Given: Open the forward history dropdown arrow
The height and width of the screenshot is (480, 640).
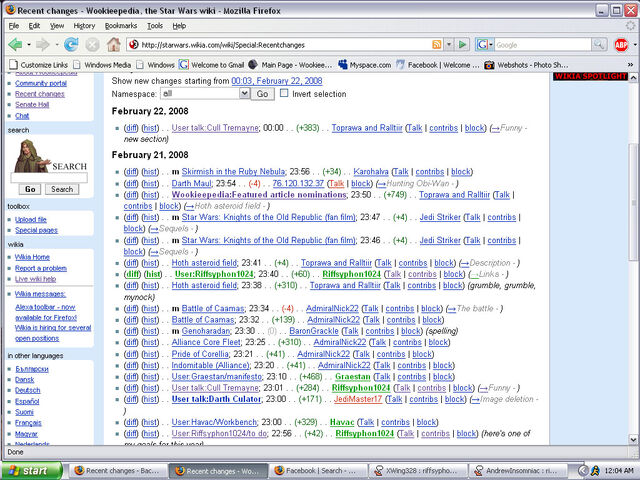Looking at the screenshot, I should tap(56, 44).
